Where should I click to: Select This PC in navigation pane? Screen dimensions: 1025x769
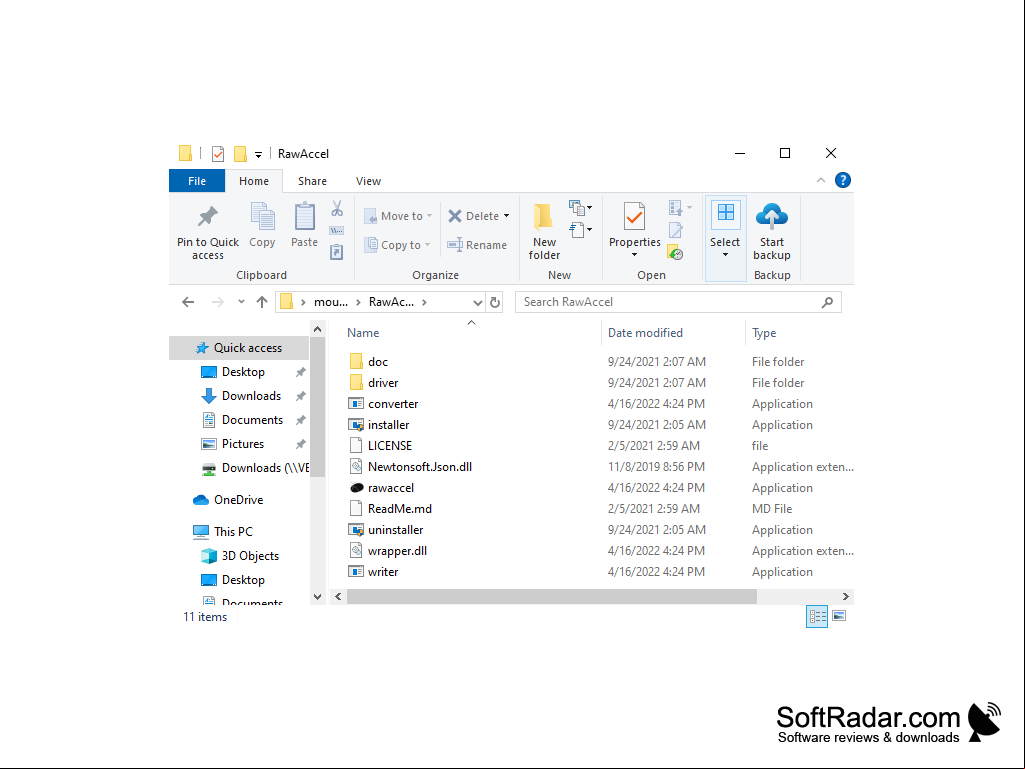point(233,532)
